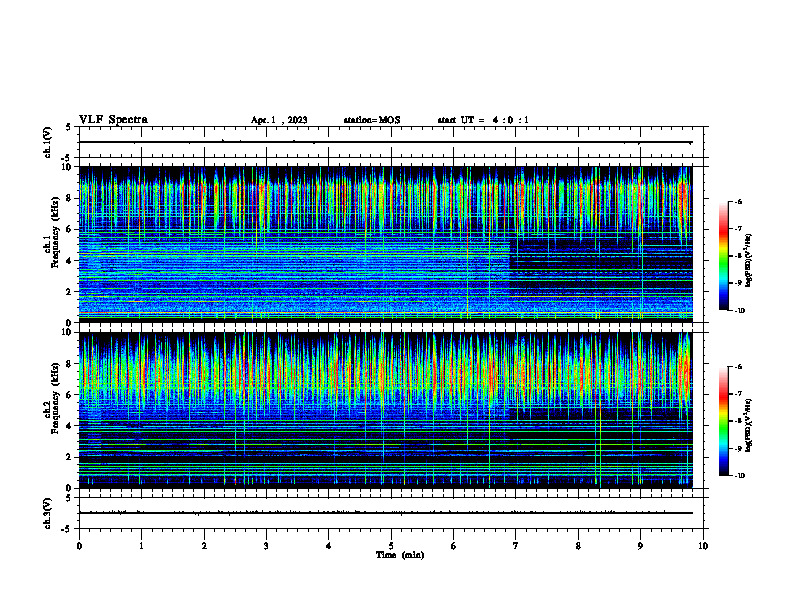Click the "8" kHz tick of ch.2 spectrogram
Image resolution: width=792 pixels, height=612 pixels.
pos(70,364)
